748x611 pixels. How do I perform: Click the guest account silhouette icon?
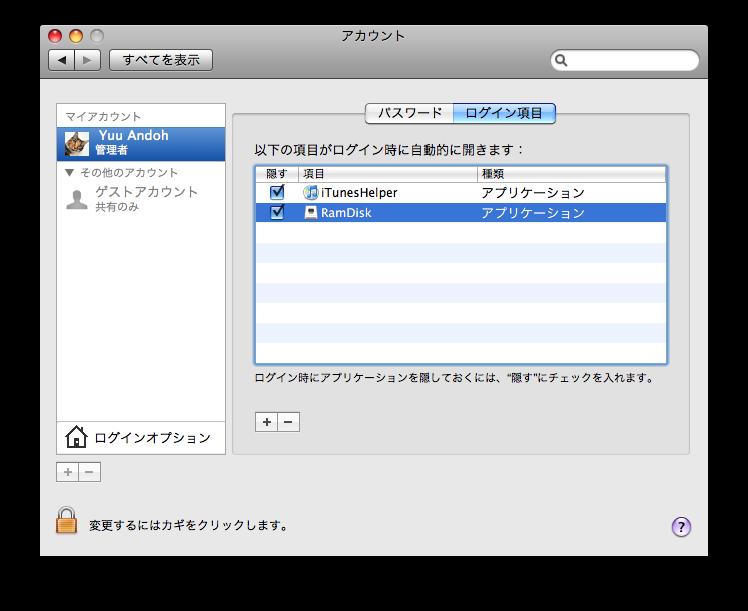tap(77, 199)
